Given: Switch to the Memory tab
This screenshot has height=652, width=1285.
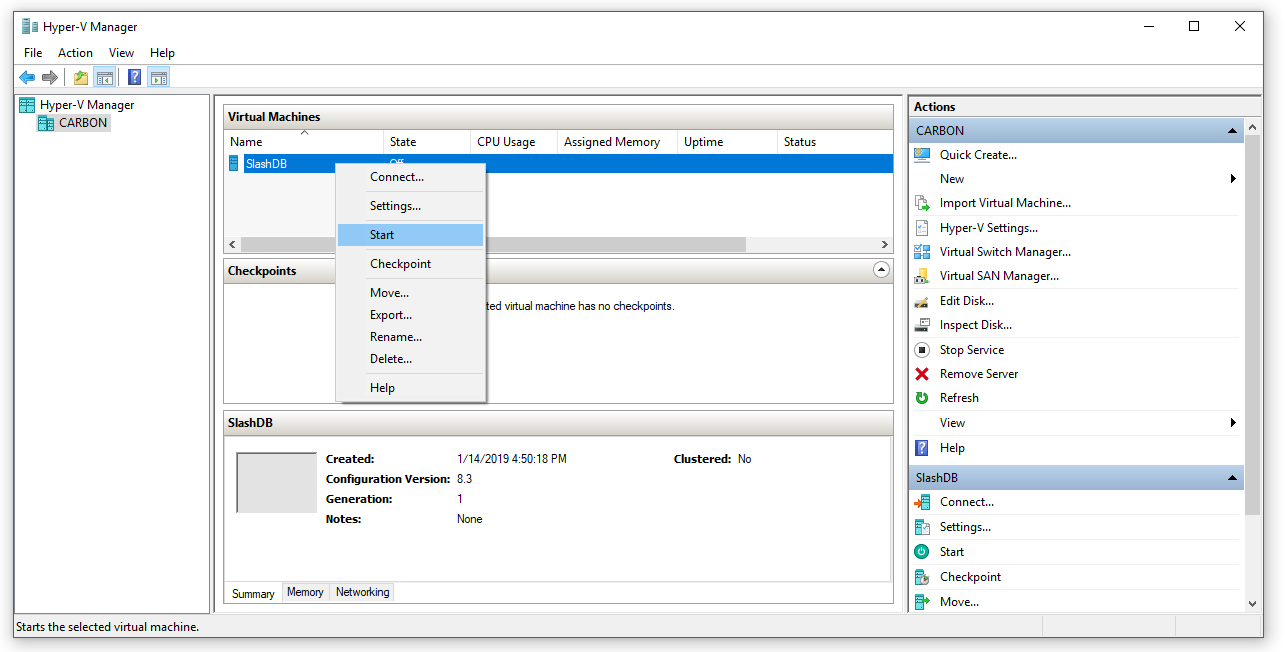Looking at the screenshot, I should (305, 592).
